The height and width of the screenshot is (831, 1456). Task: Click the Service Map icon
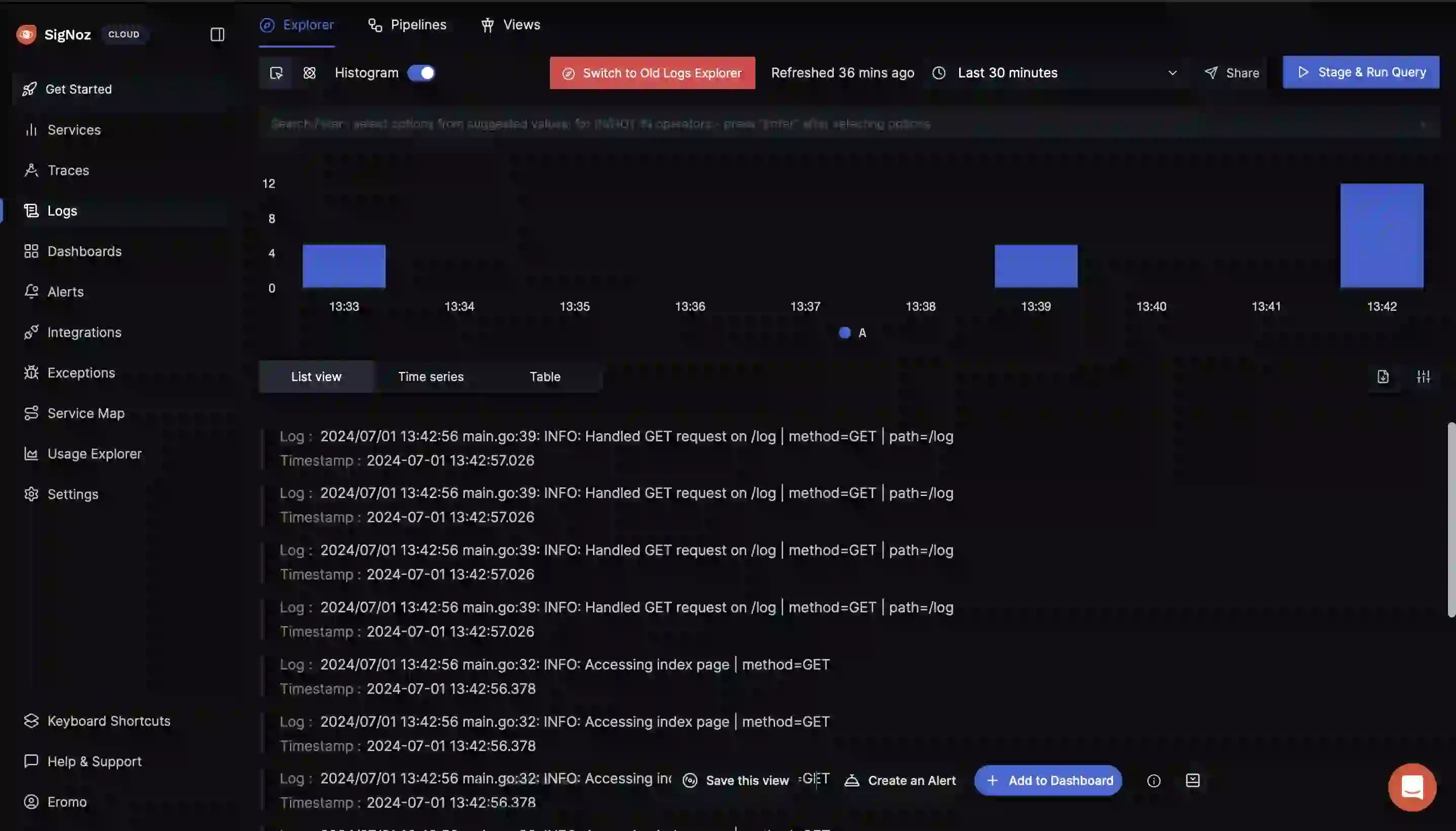(x=31, y=413)
